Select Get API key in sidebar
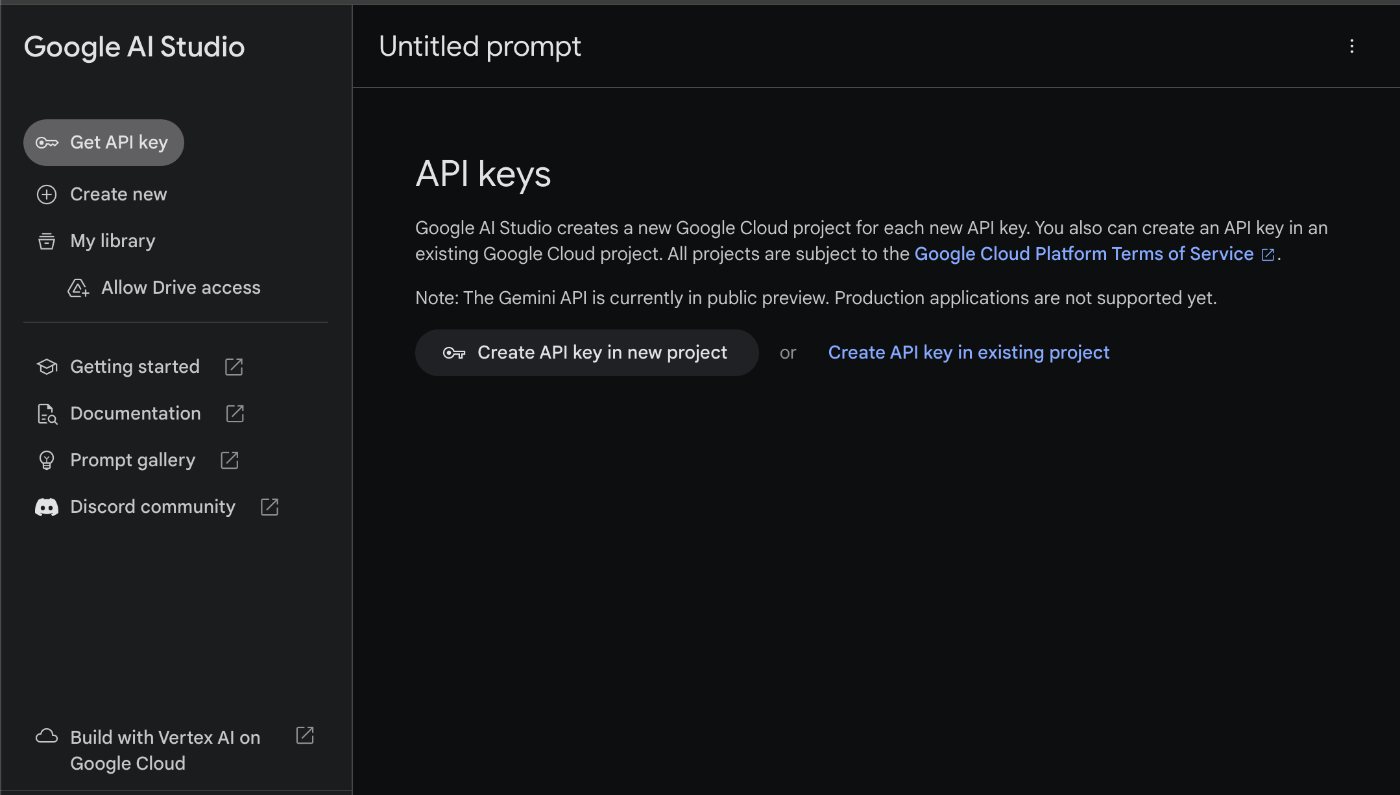This screenshot has height=795, width=1400. 119,143
